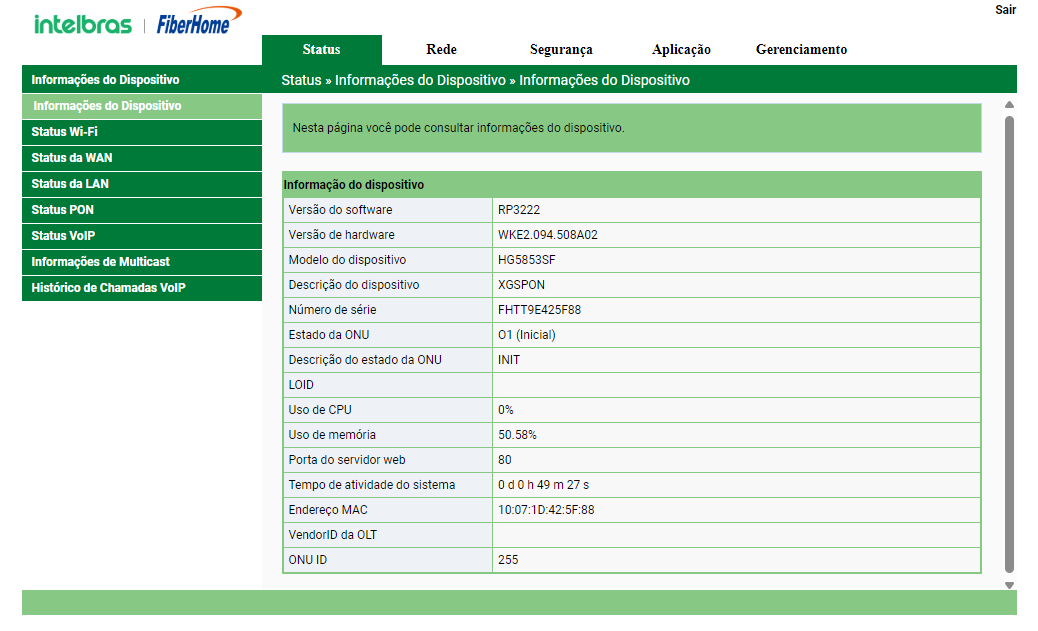Go to the Aplicação tab

pos(681,50)
